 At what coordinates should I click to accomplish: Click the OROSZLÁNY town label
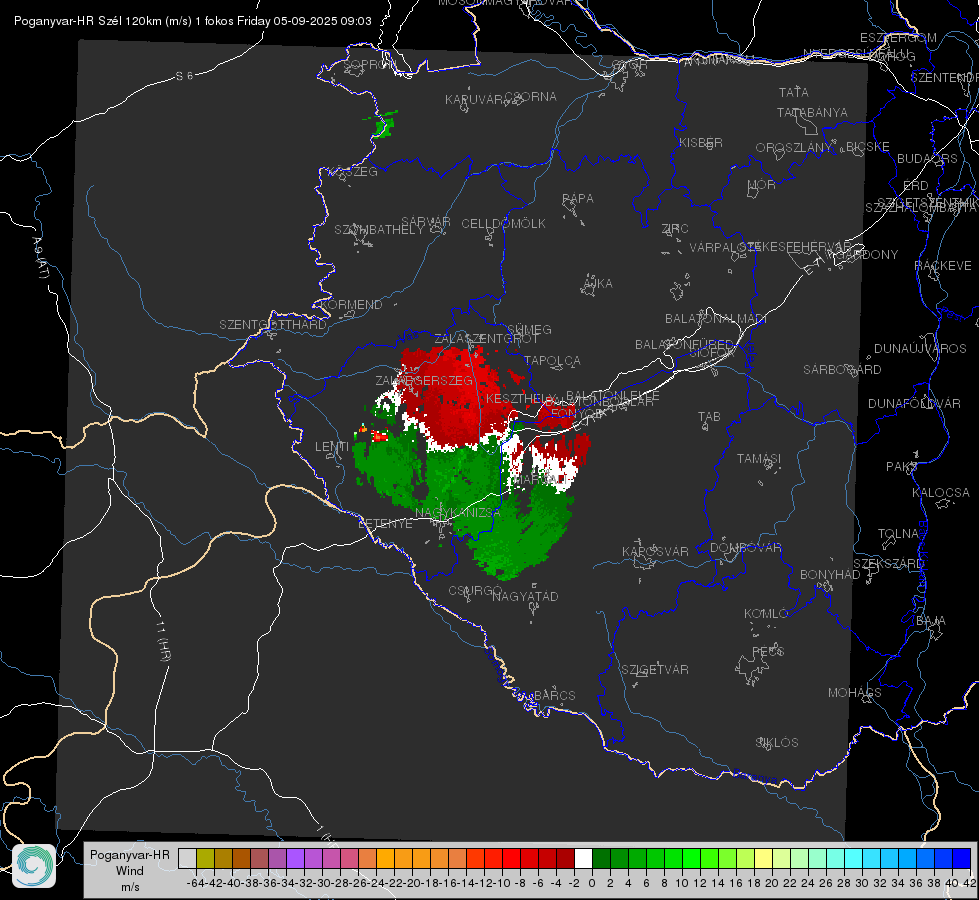point(794,148)
